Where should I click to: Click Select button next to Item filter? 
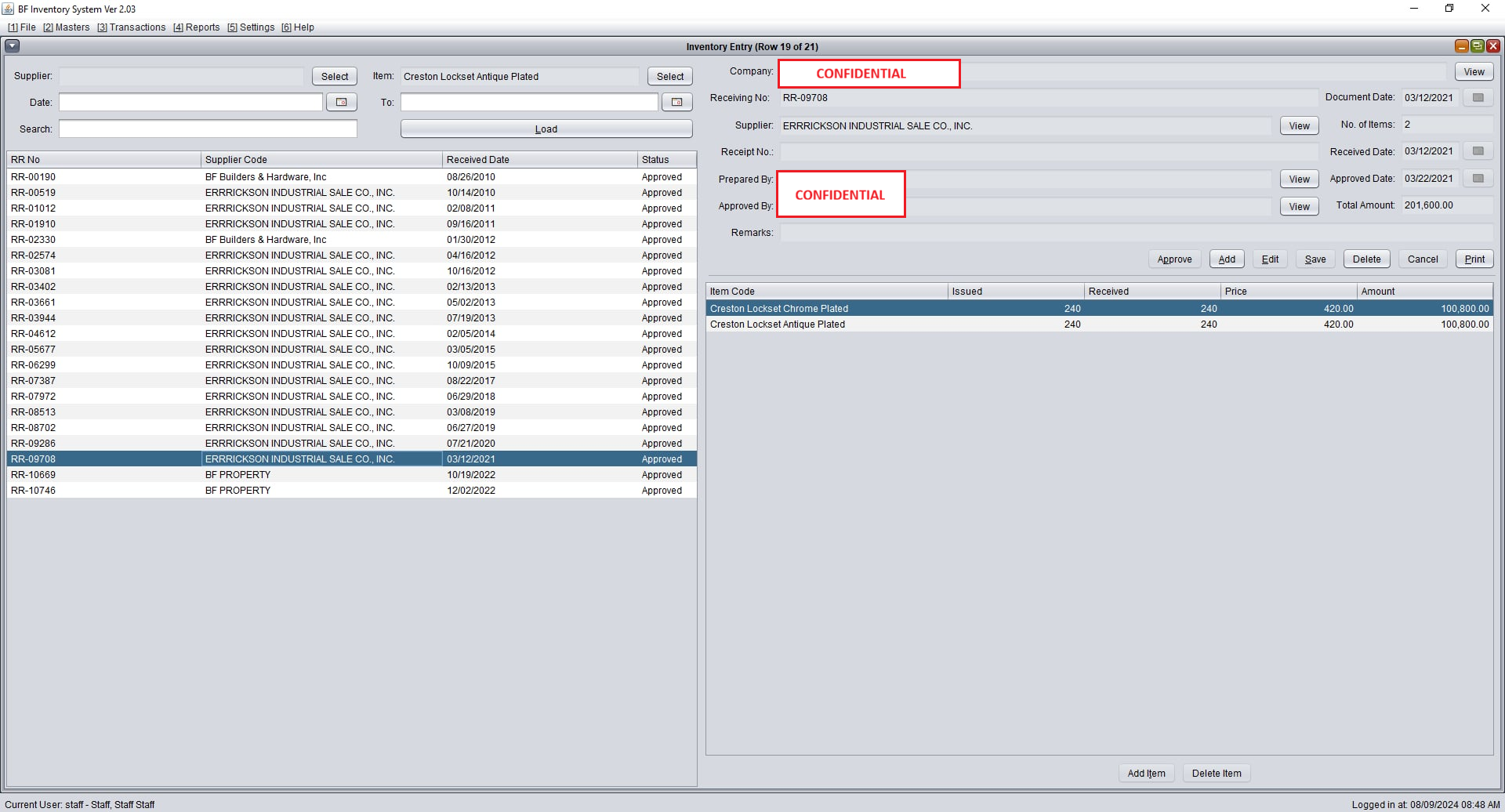pos(670,76)
